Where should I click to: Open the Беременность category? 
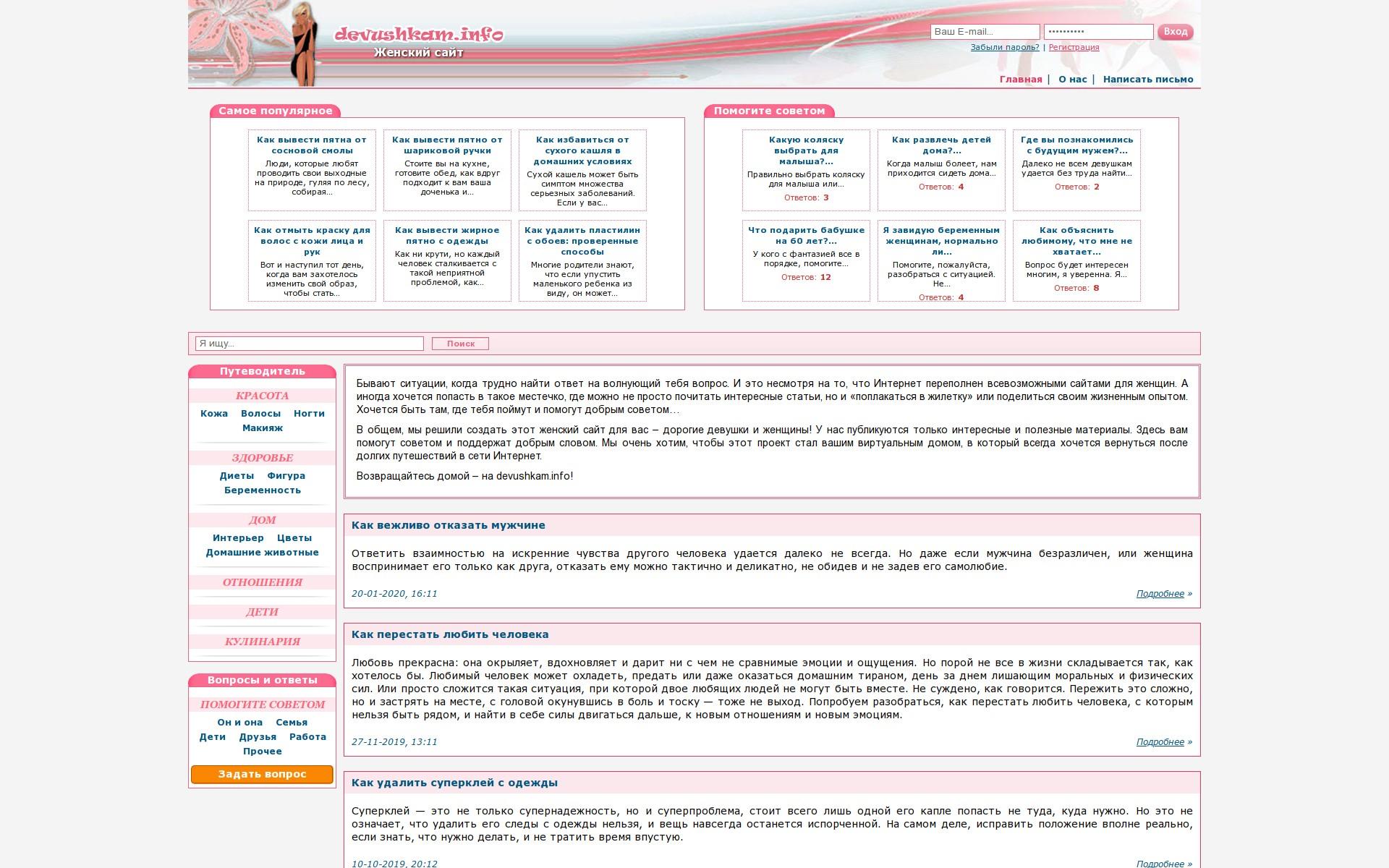(x=262, y=490)
